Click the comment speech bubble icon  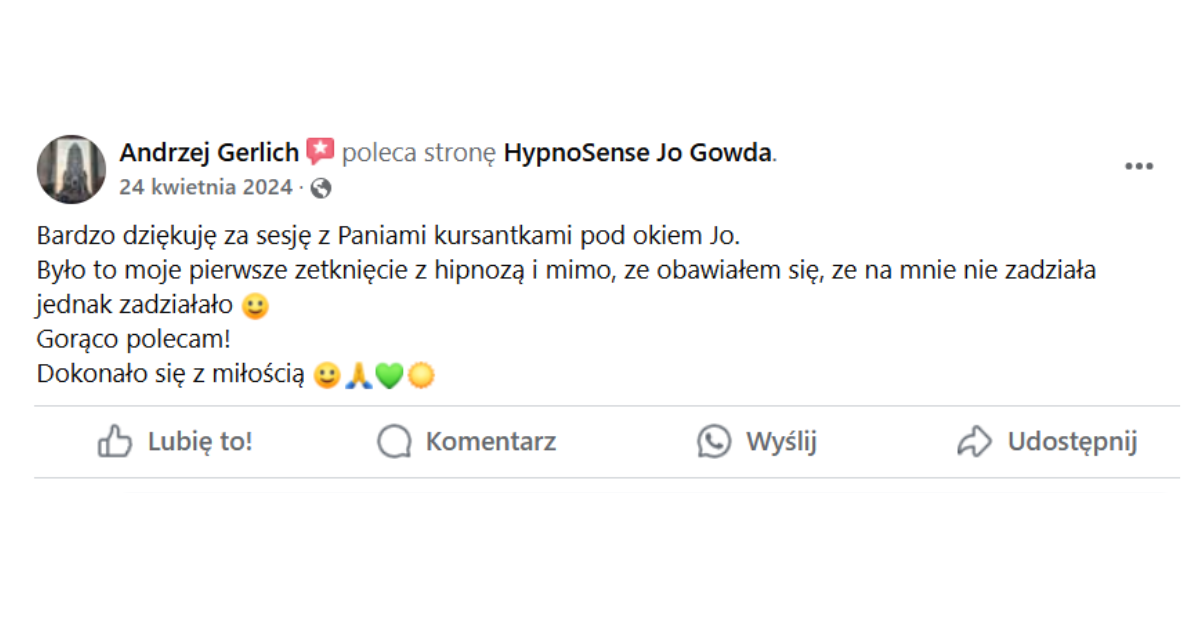click(394, 442)
